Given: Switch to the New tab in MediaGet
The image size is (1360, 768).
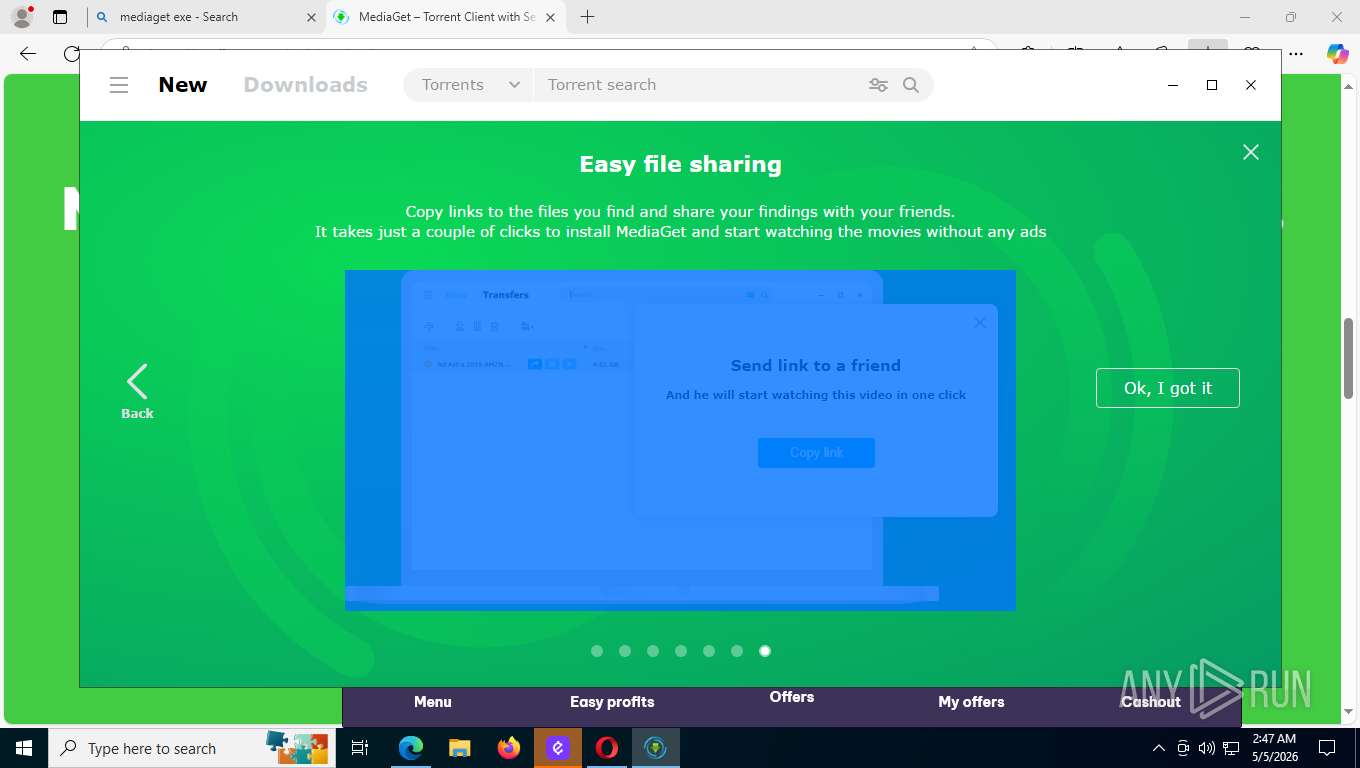Looking at the screenshot, I should 183,85.
